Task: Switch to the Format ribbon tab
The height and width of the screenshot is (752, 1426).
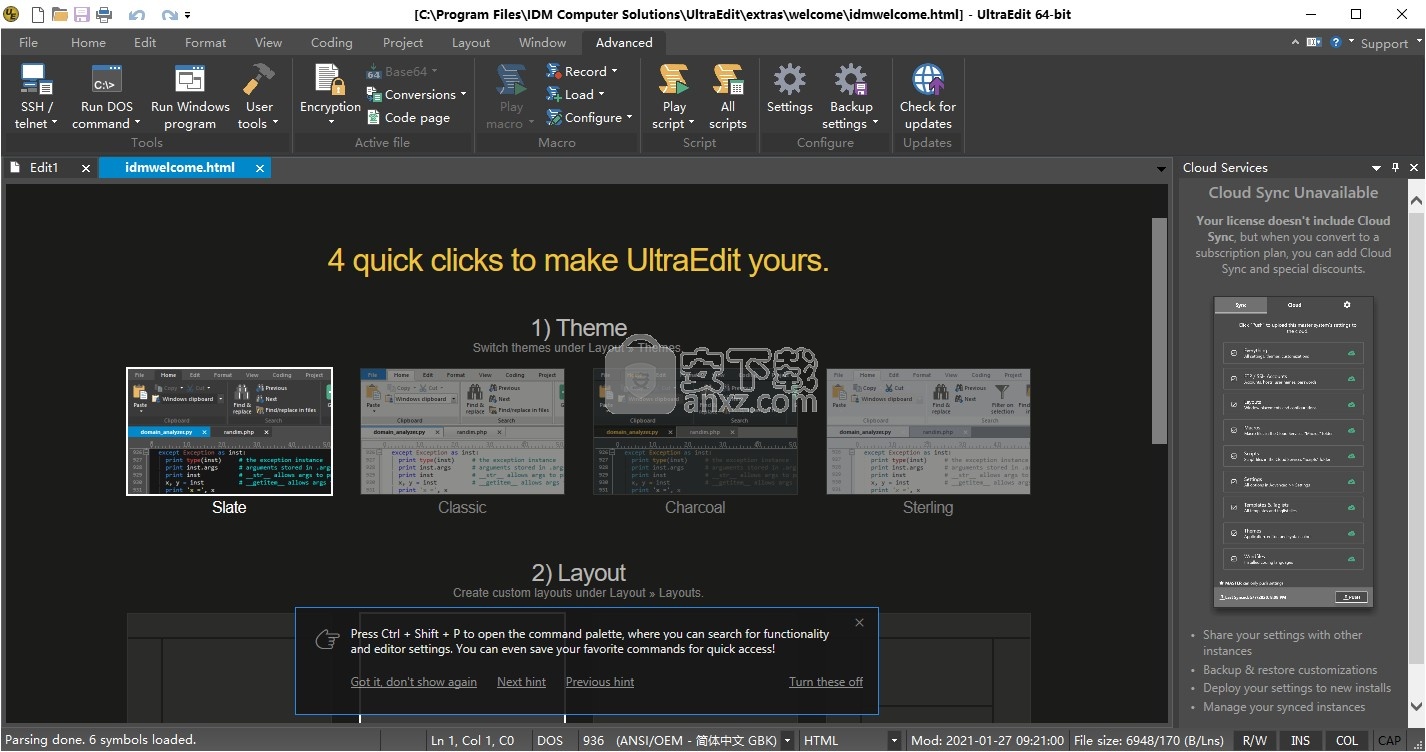Action: 205,42
